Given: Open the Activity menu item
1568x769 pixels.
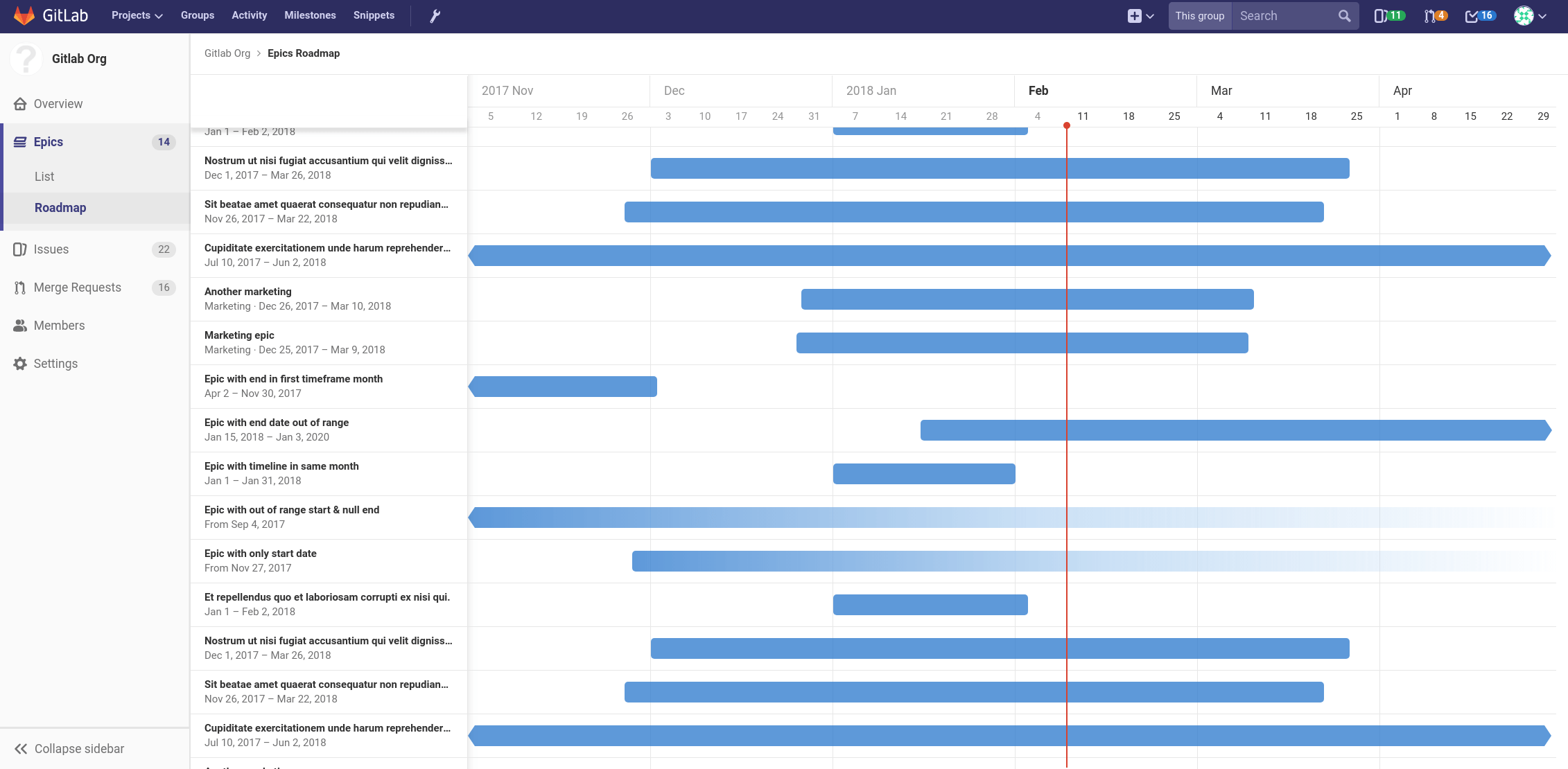Looking at the screenshot, I should tap(249, 15).
